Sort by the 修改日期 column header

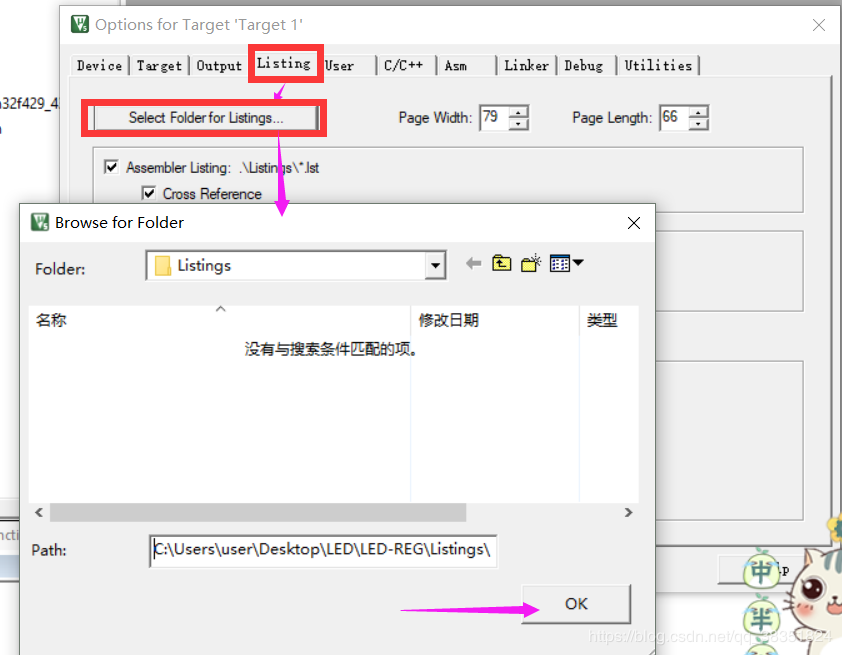click(x=495, y=320)
